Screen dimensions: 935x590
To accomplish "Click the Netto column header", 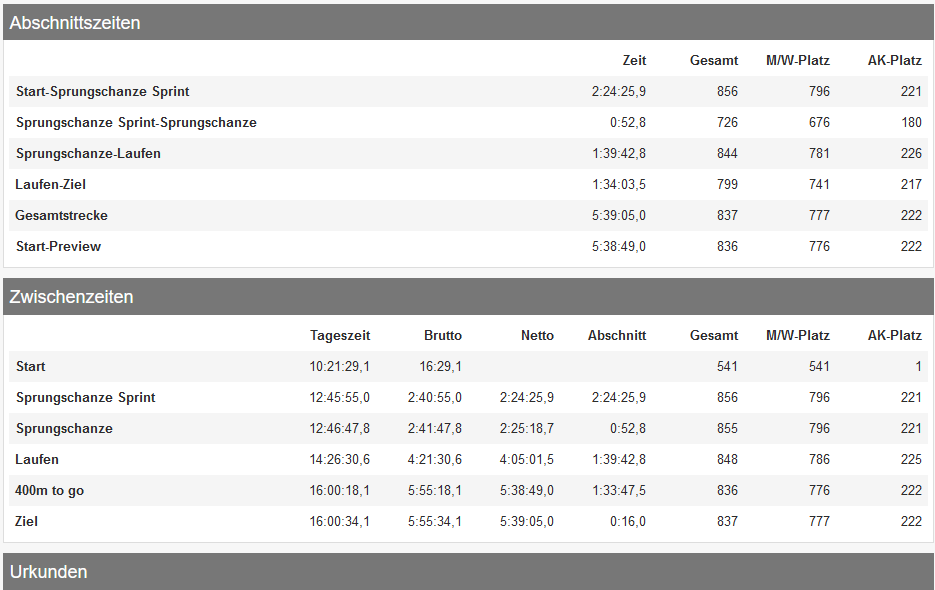I will (x=537, y=336).
